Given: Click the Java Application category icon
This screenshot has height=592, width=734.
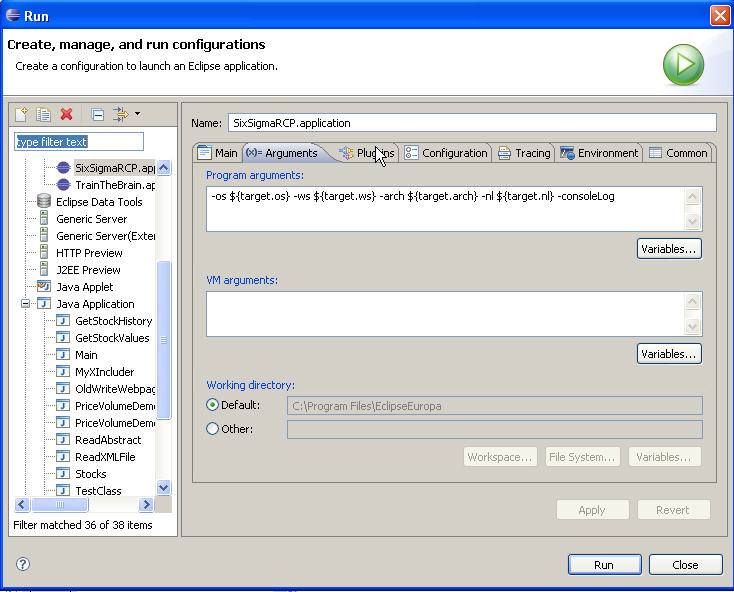Looking at the screenshot, I should [x=44, y=303].
